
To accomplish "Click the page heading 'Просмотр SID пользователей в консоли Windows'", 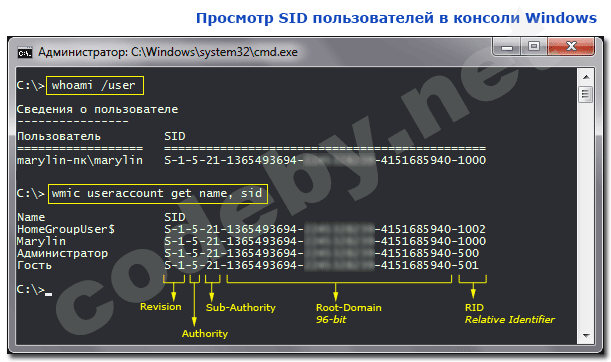I will point(396,18).
